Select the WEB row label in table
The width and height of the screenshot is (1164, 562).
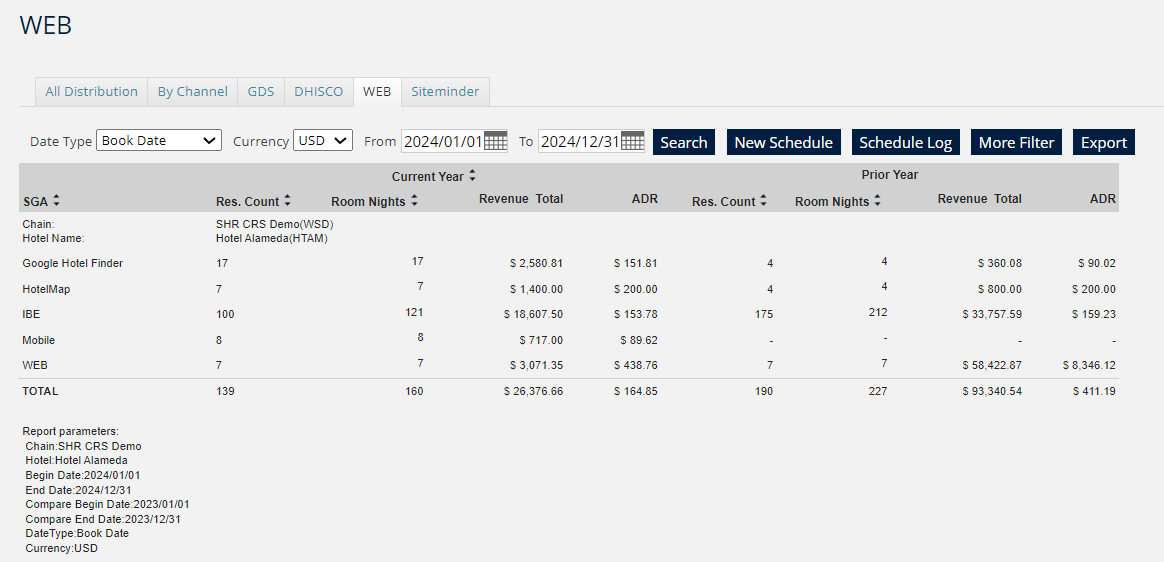[x=35, y=365]
